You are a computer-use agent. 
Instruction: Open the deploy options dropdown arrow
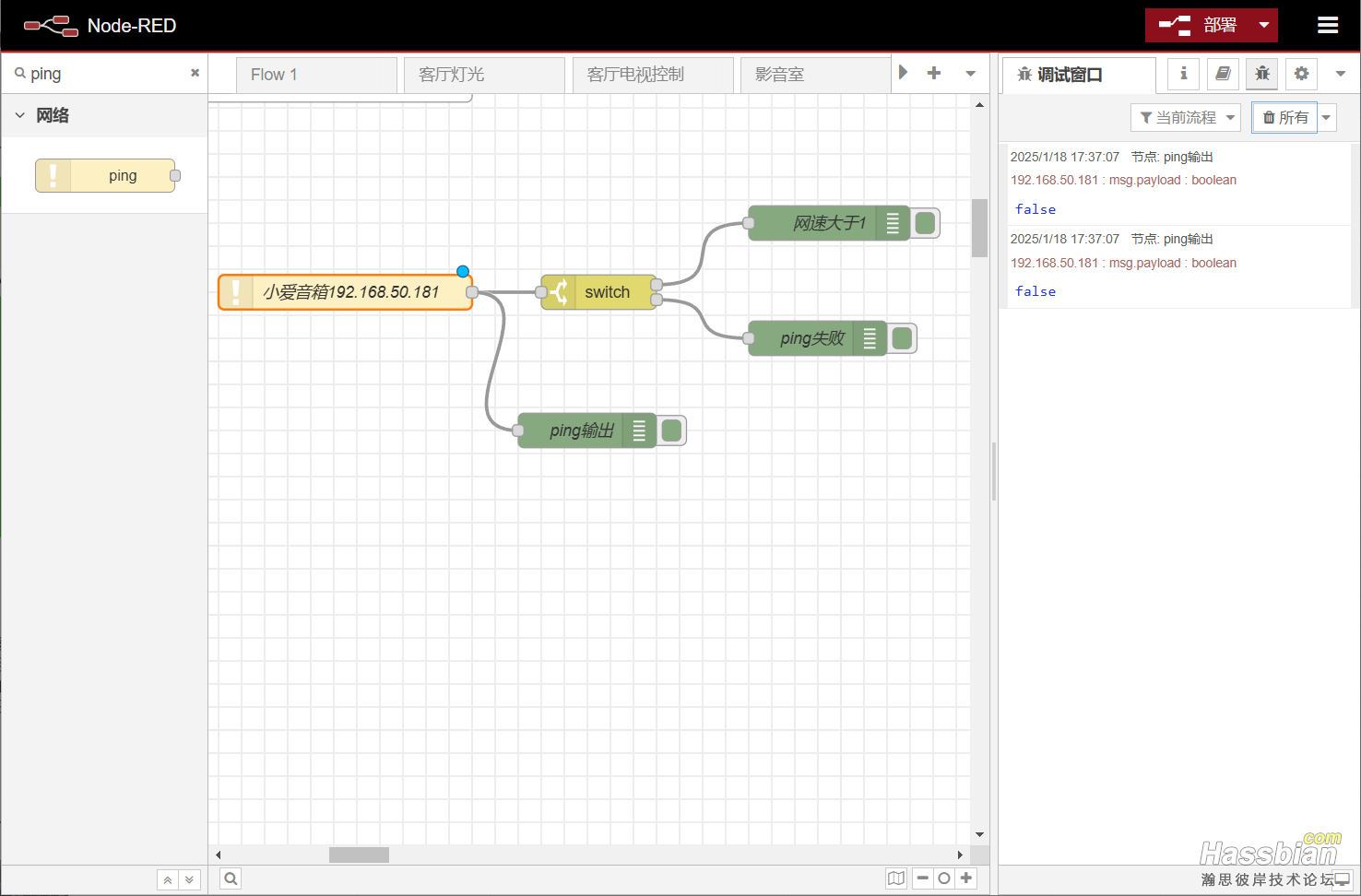1264,26
